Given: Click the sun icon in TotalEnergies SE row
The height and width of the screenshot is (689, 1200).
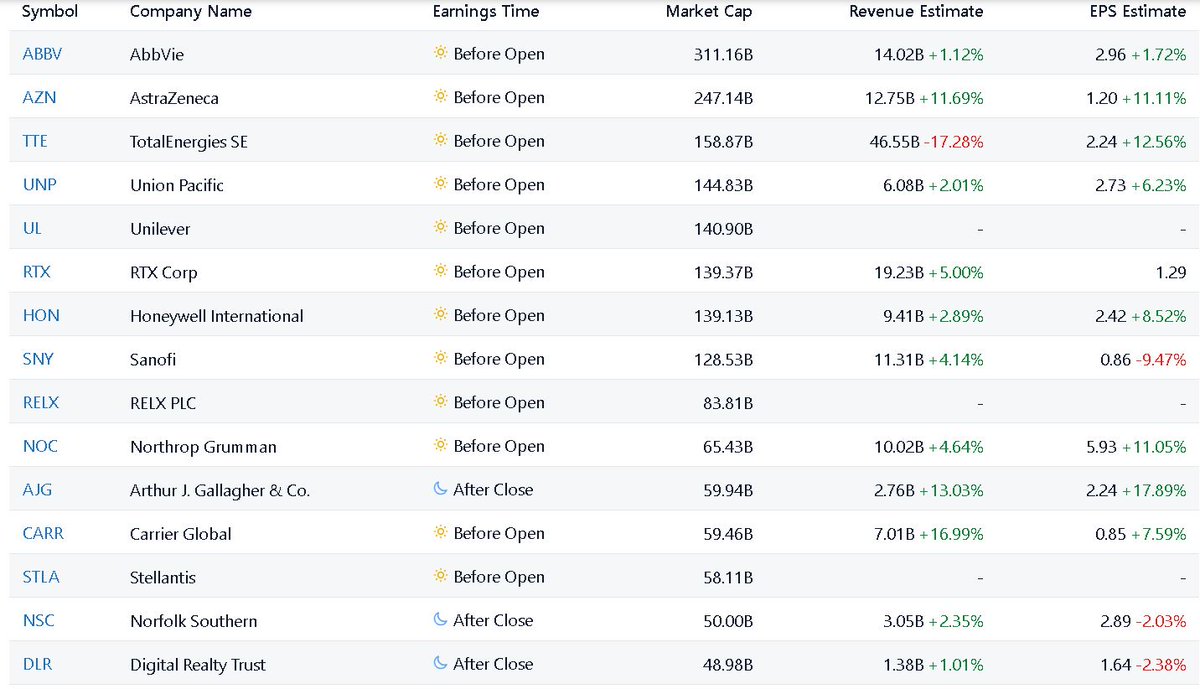Looking at the screenshot, I should coord(440,140).
